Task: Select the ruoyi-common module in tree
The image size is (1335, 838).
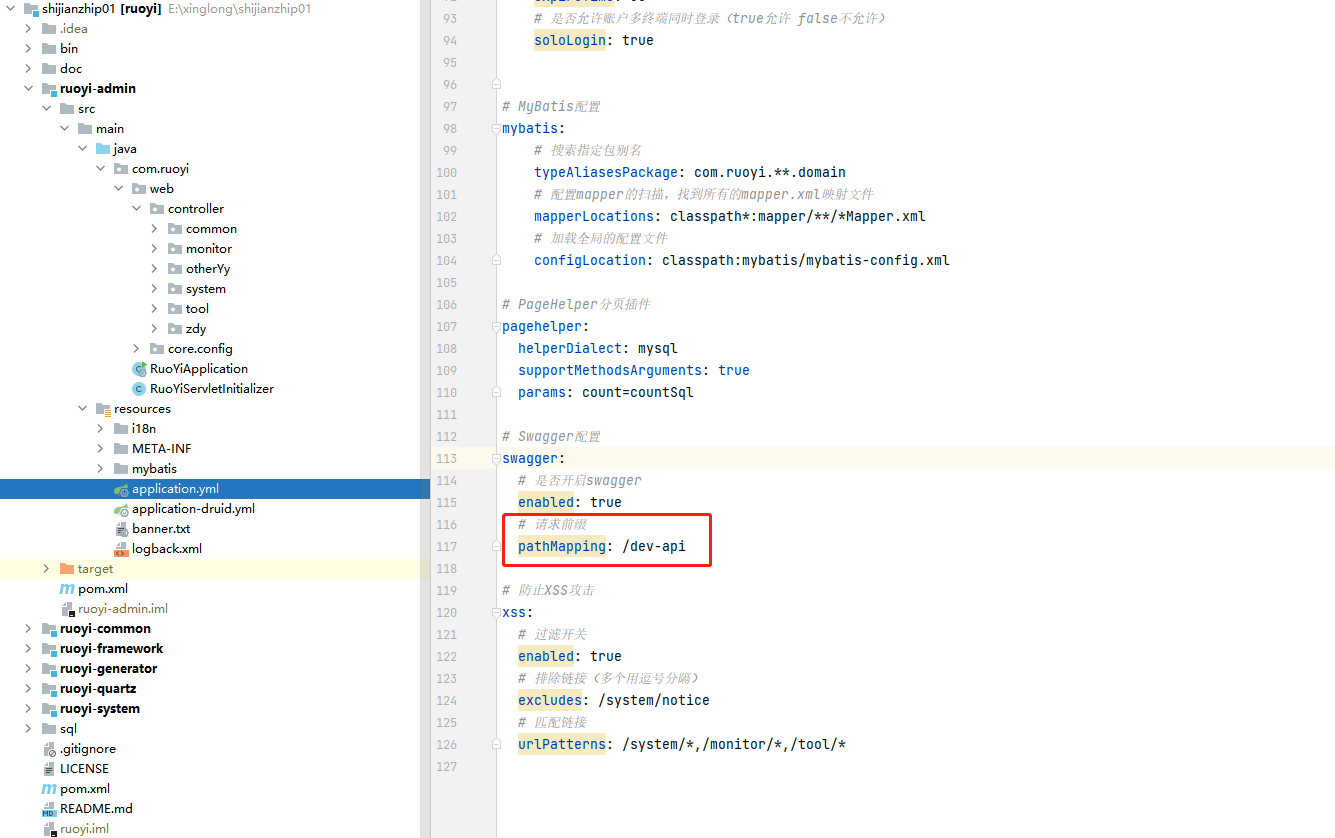Action: click(x=105, y=629)
